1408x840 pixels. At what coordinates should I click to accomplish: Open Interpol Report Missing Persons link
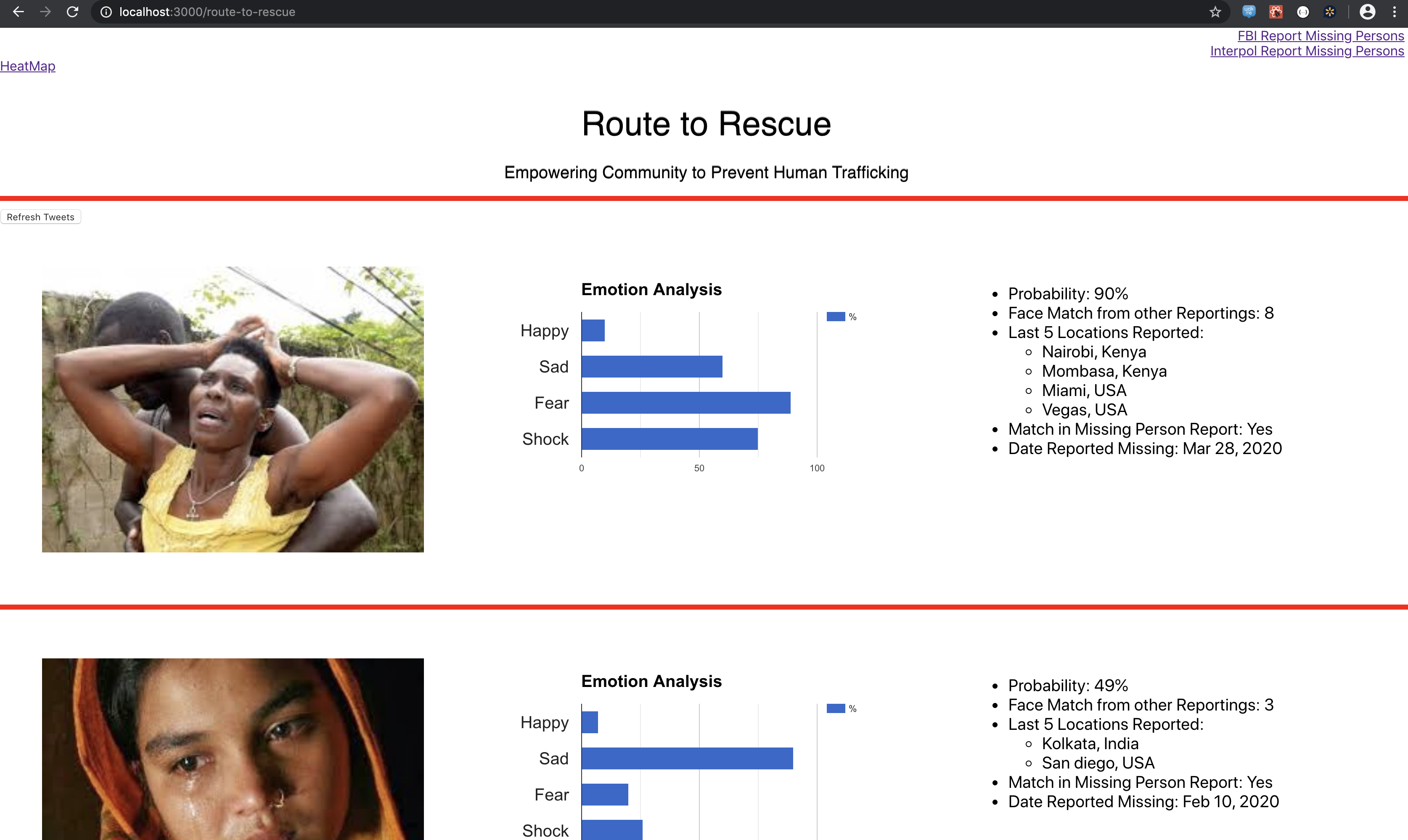1307,51
